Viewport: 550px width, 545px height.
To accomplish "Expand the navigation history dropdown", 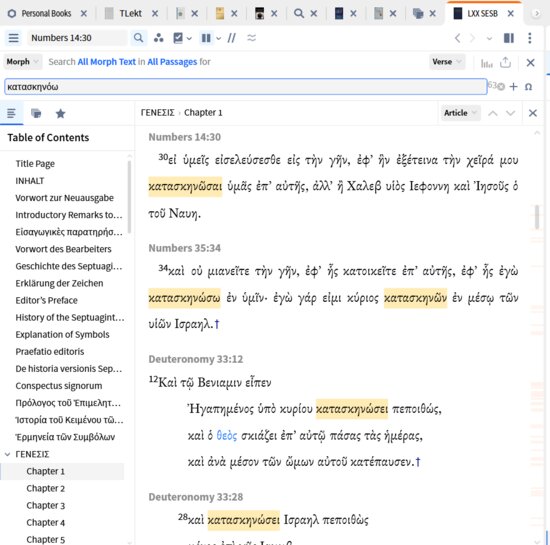I will [x=489, y=38].
